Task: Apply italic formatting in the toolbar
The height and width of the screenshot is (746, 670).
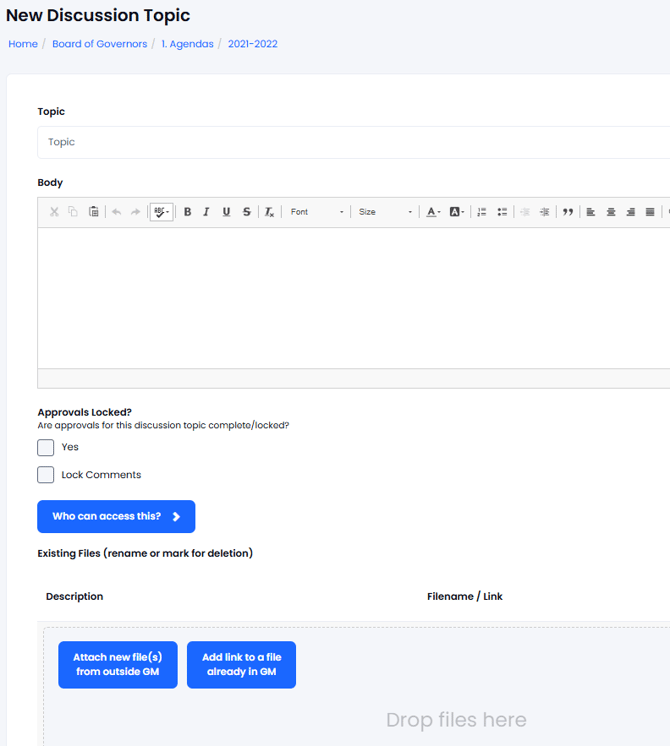Action: pyautogui.click(x=206, y=212)
